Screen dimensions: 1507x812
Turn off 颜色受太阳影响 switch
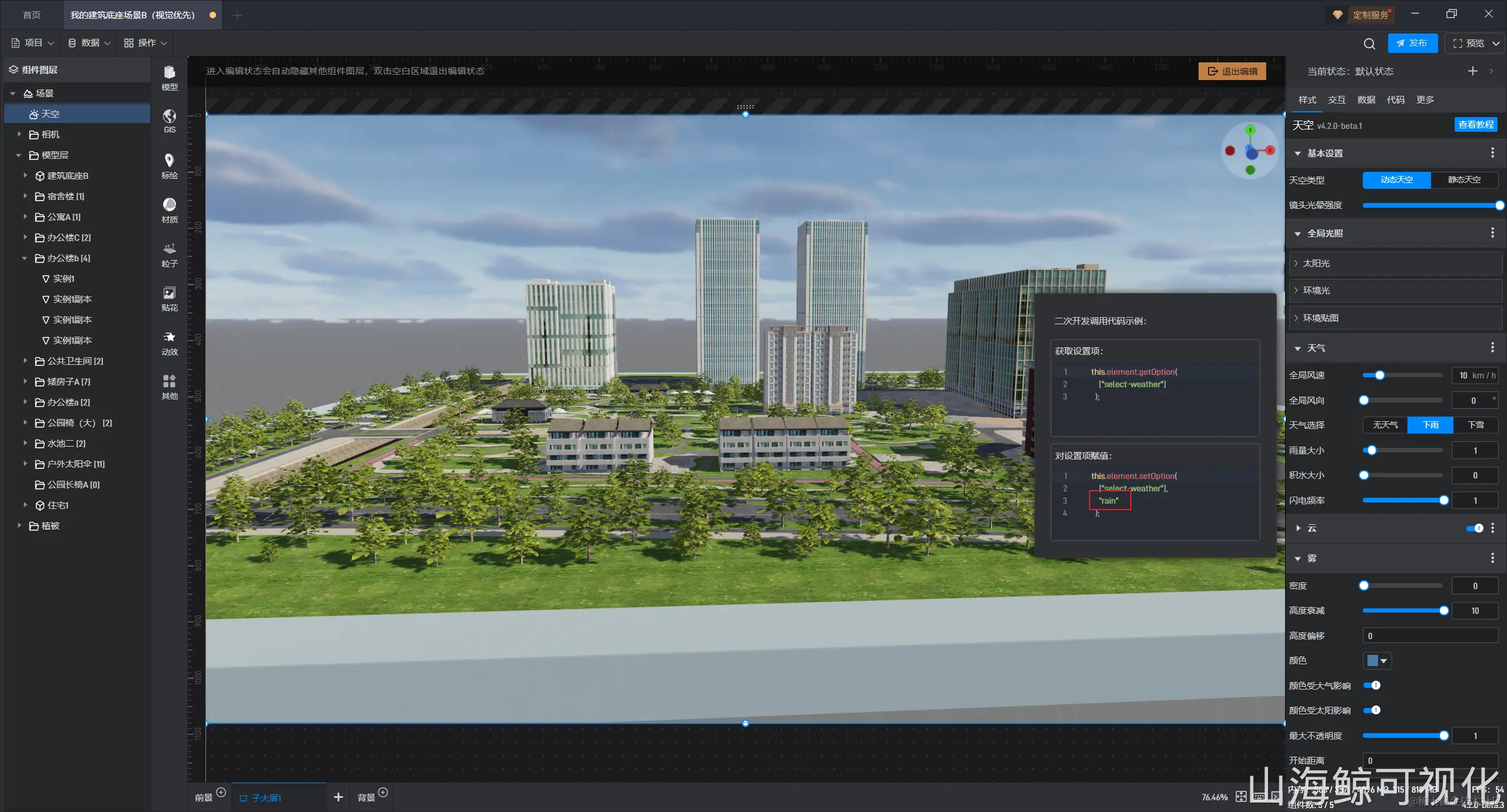(1372, 710)
